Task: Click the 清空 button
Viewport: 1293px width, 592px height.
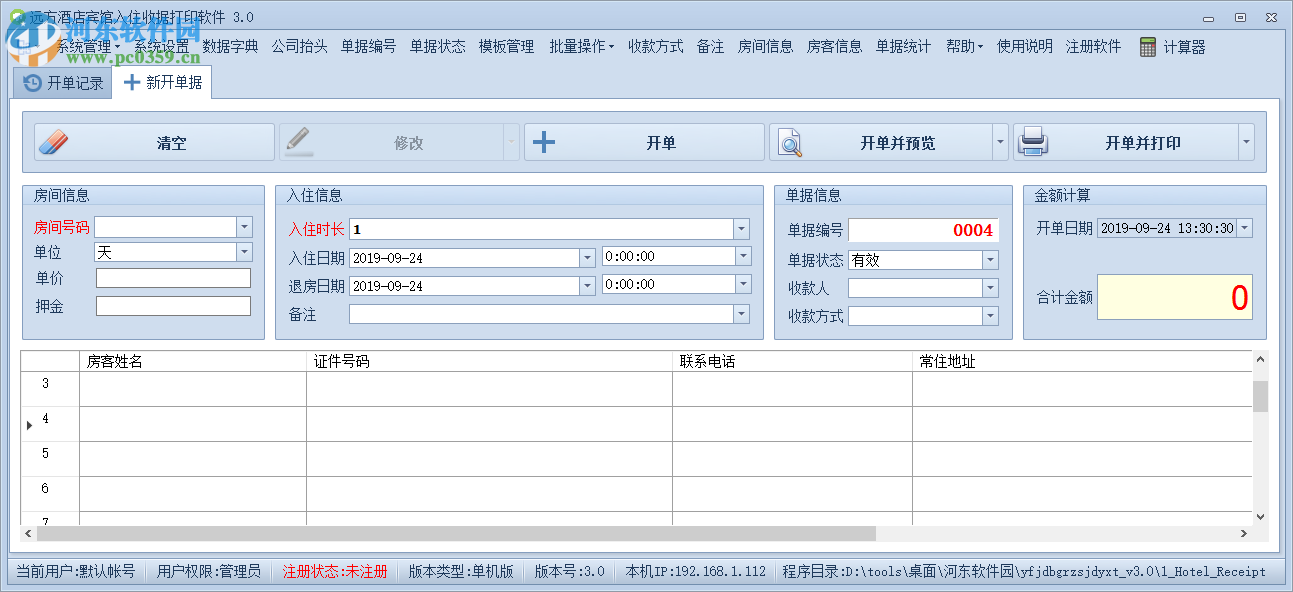Action: point(154,143)
